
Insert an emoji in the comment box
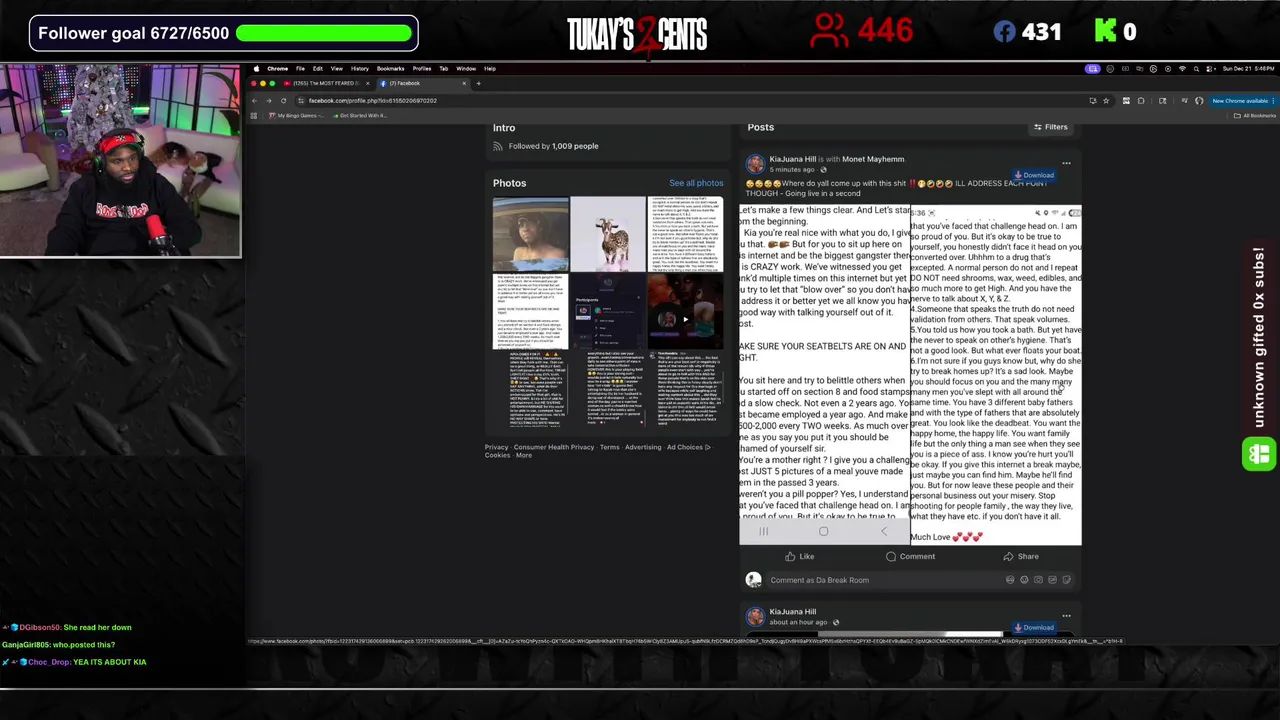1024,580
